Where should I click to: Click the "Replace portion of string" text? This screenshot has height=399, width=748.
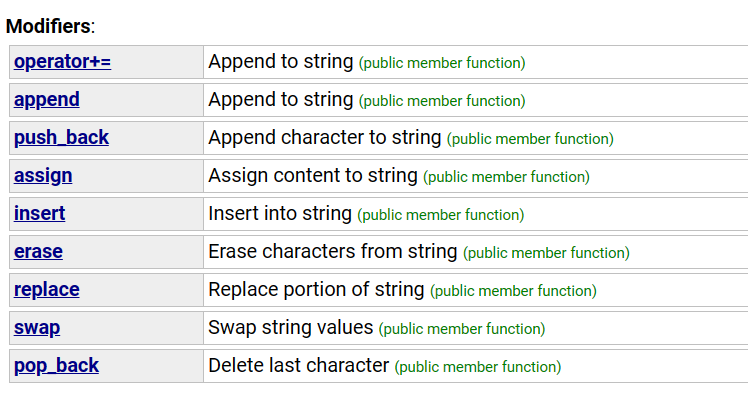tap(316, 290)
